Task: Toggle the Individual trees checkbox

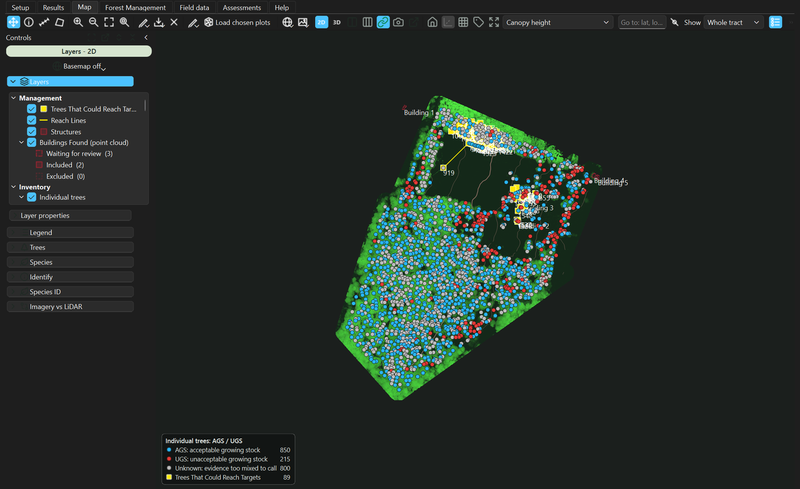Action: point(32,197)
